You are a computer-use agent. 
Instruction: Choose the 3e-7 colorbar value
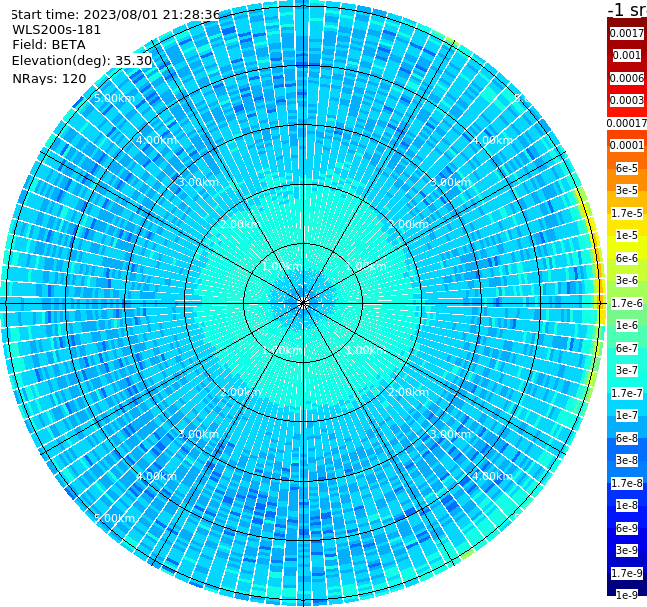pyautogui.click(x=627, y=370)
